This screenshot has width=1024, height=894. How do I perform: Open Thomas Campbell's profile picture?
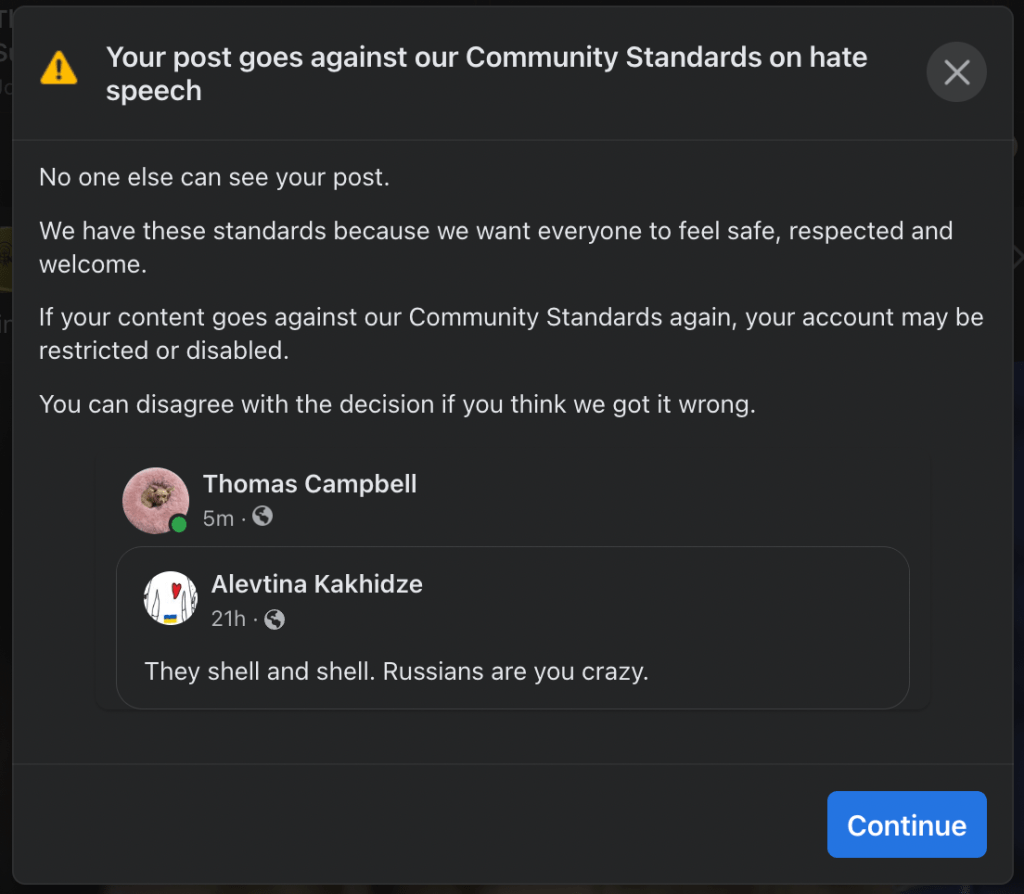coord(155,500)
